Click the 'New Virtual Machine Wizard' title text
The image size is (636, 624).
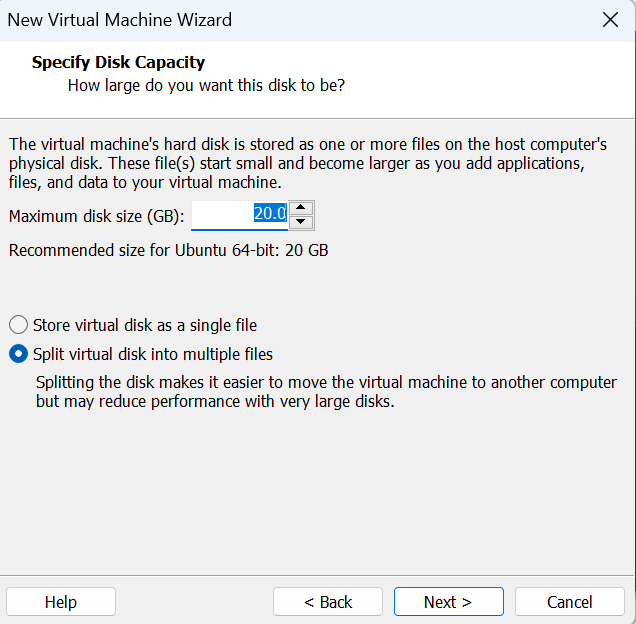(120, 20)
